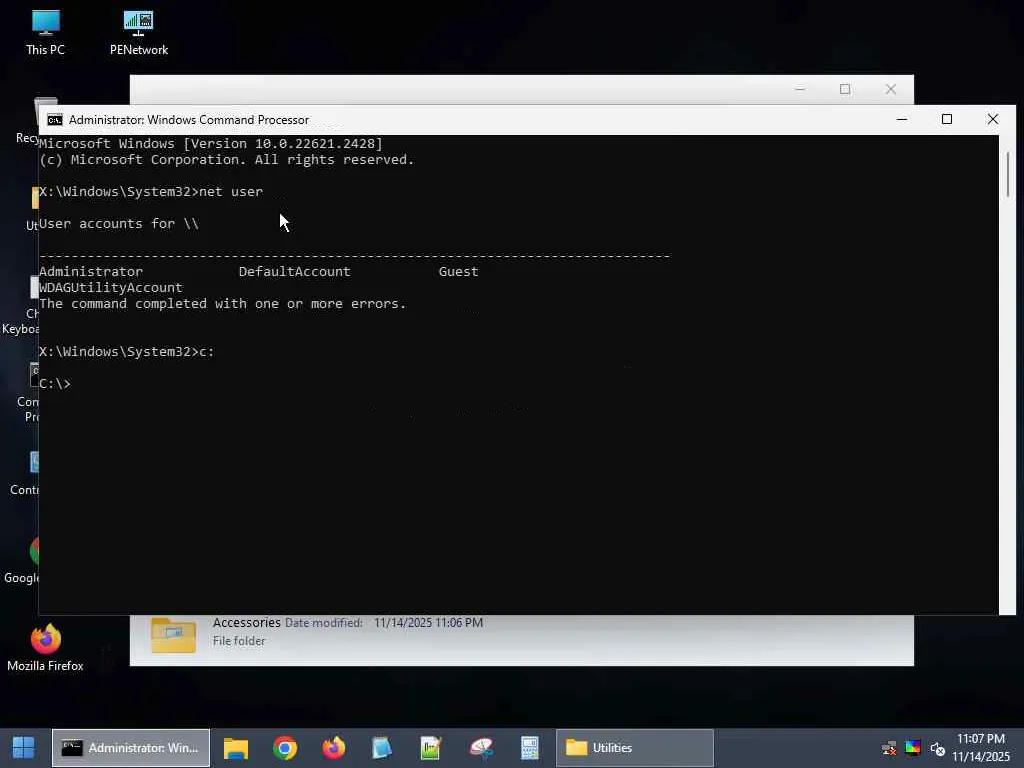
Task: Open File Explorer from the taskbar
Action: pyautogui.click(x=236, y=748)
